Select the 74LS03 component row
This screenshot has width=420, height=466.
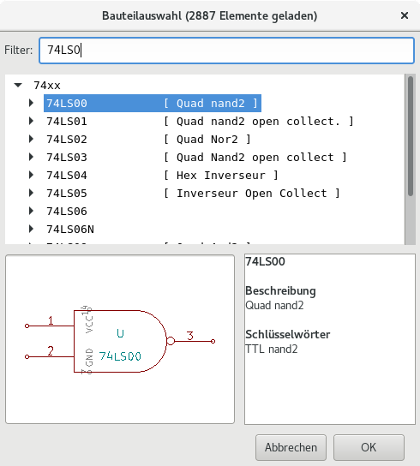pos(196,157)
